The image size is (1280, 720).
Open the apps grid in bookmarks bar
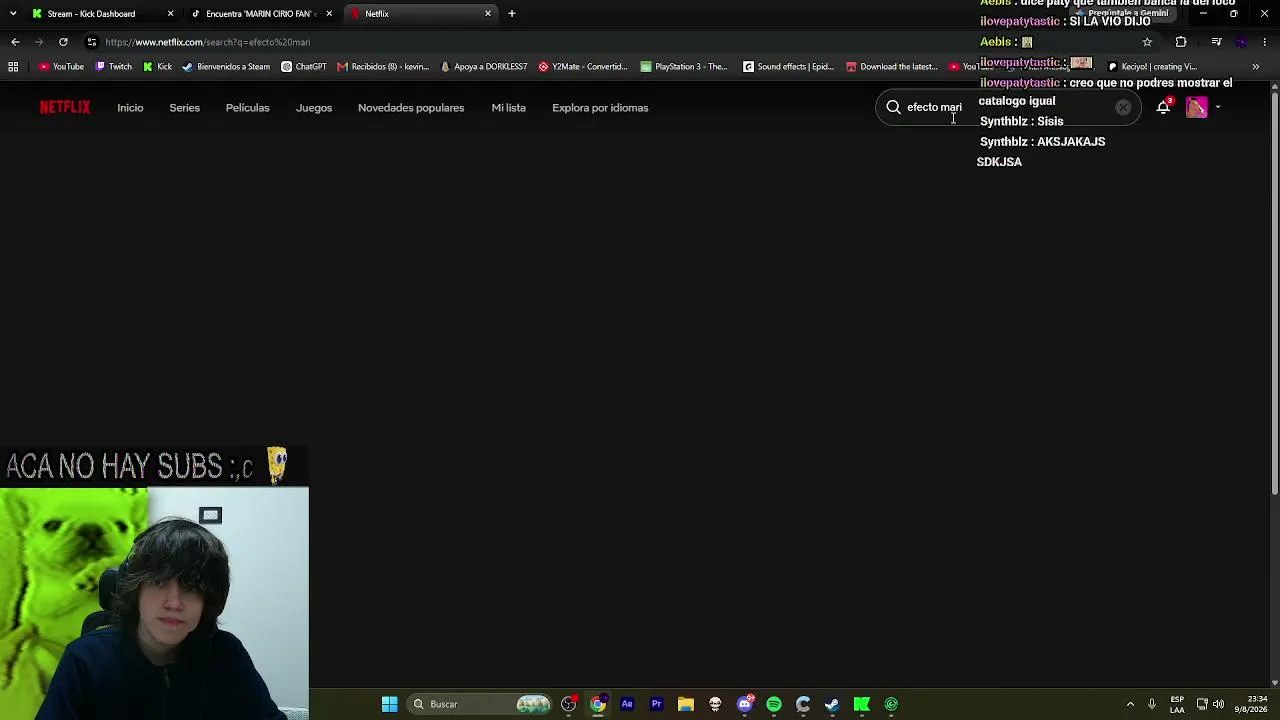point(13,67)
